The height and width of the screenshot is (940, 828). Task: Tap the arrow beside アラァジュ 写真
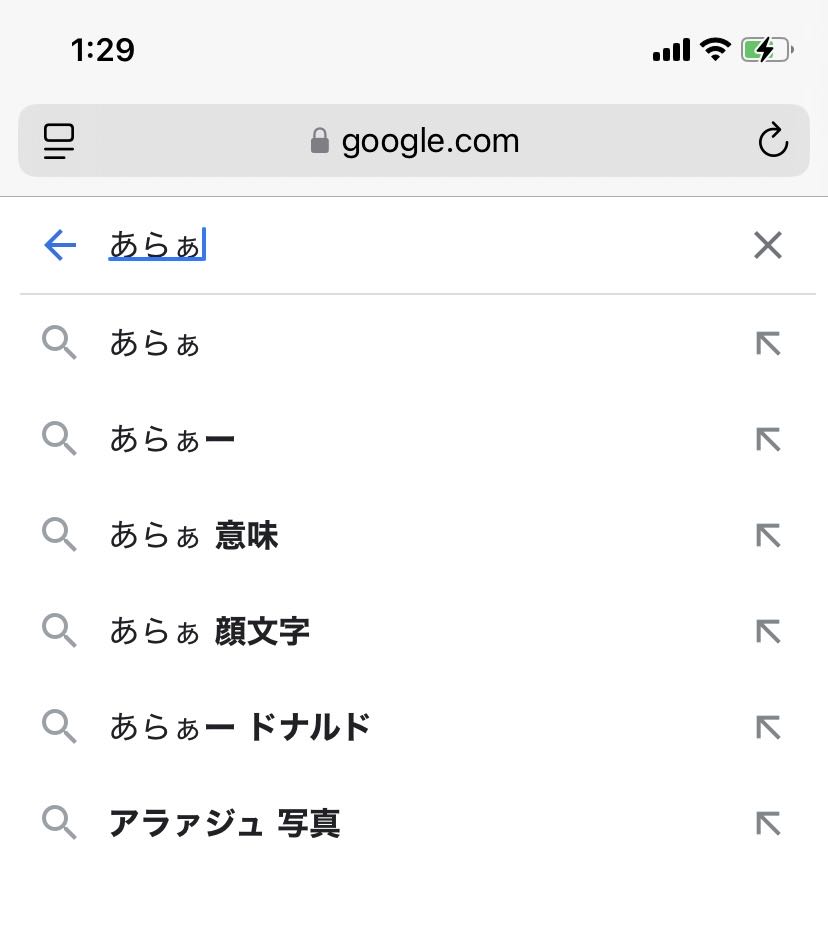click(x=767, y=823)
